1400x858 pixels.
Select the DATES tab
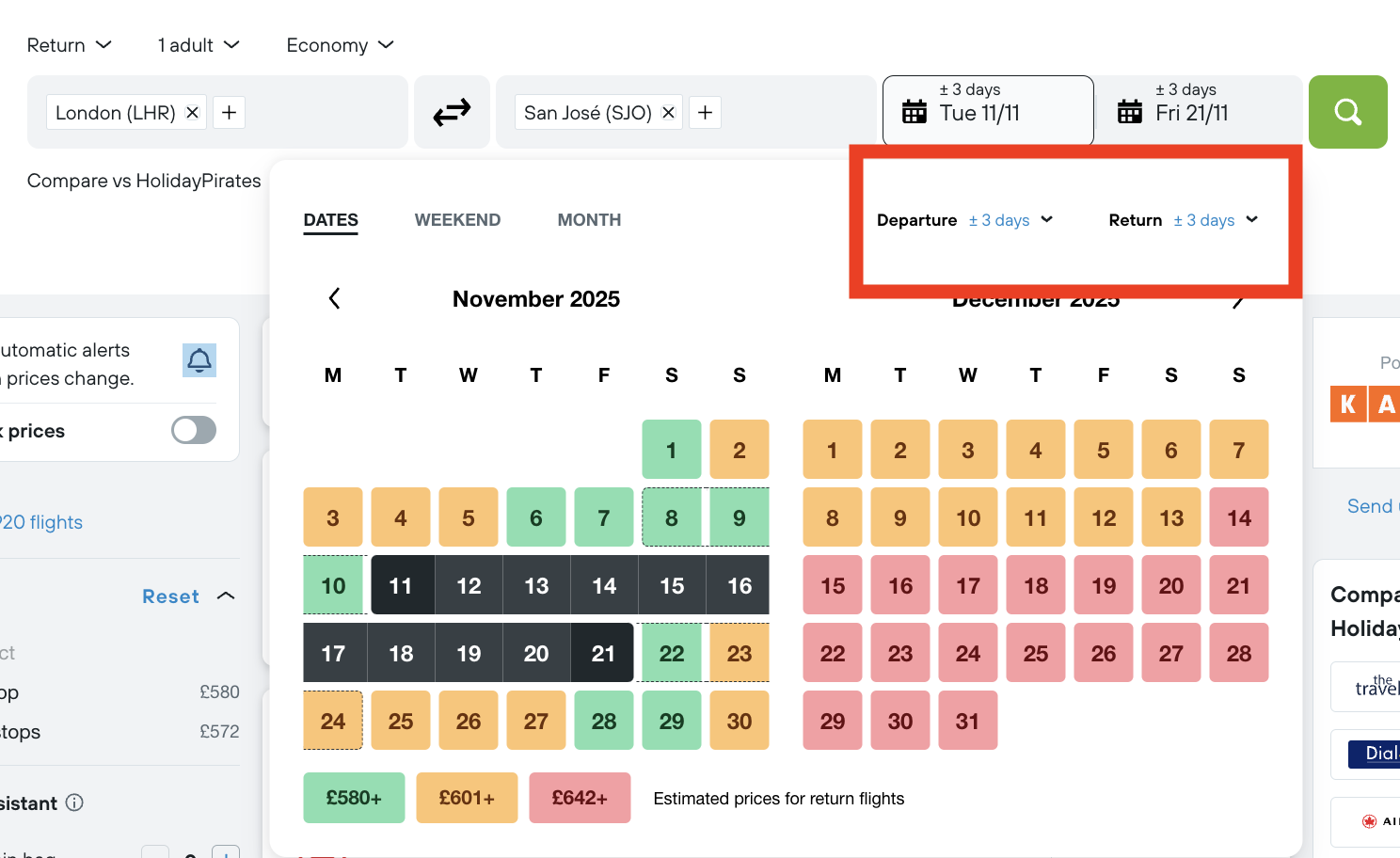[x=330, y=220]
